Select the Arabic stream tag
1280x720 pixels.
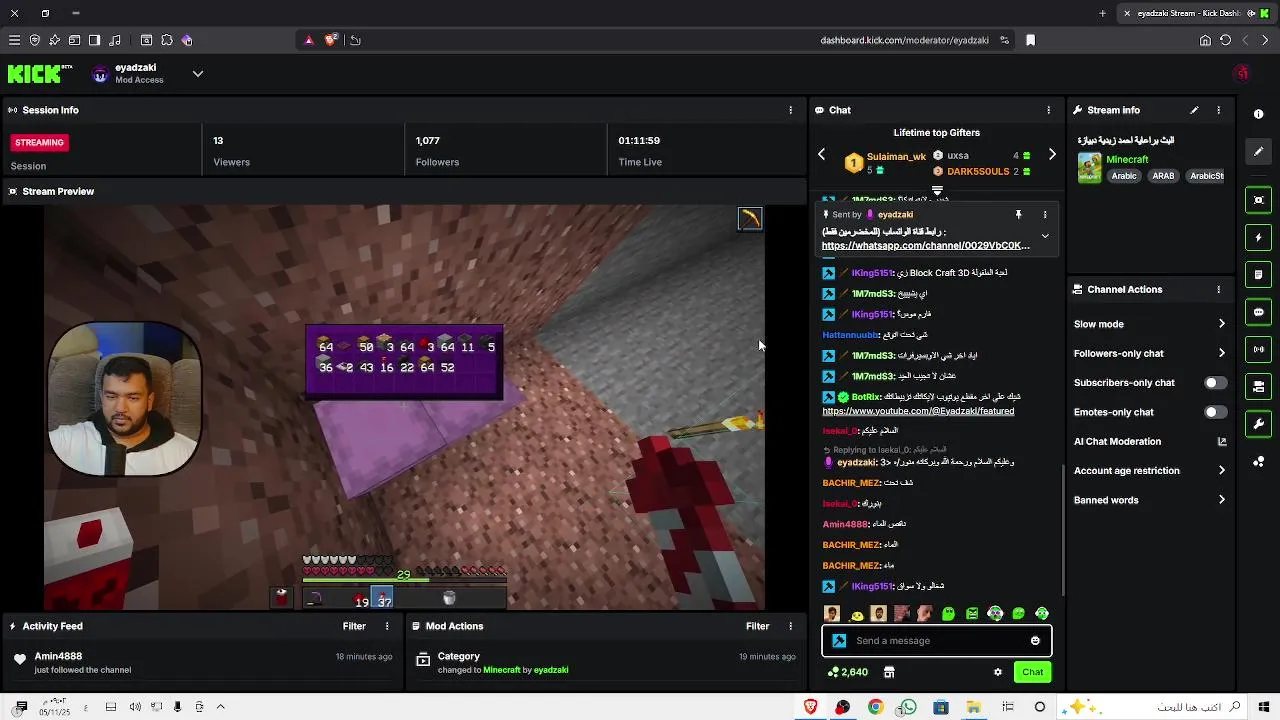pyautogui.click(x=1125, y=176)
